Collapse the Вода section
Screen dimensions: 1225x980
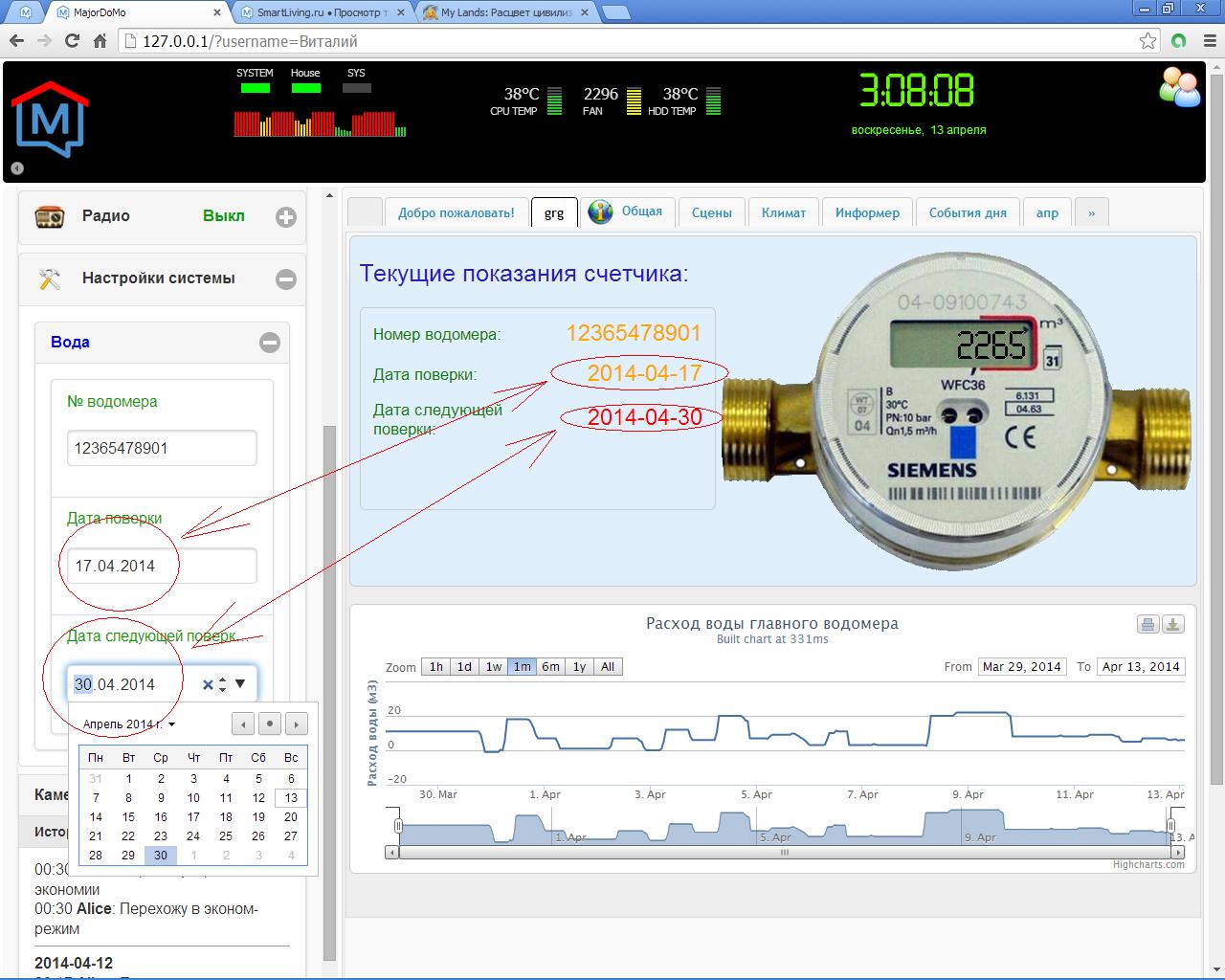[270, 343]
